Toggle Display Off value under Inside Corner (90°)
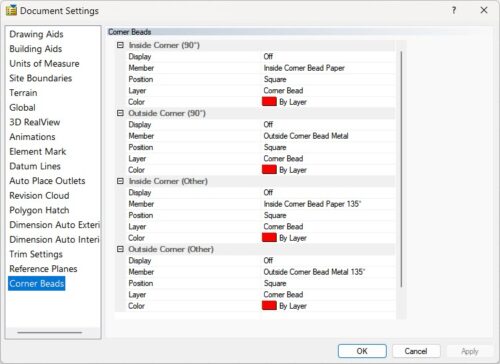500x364 pixels. pos(268,56)
